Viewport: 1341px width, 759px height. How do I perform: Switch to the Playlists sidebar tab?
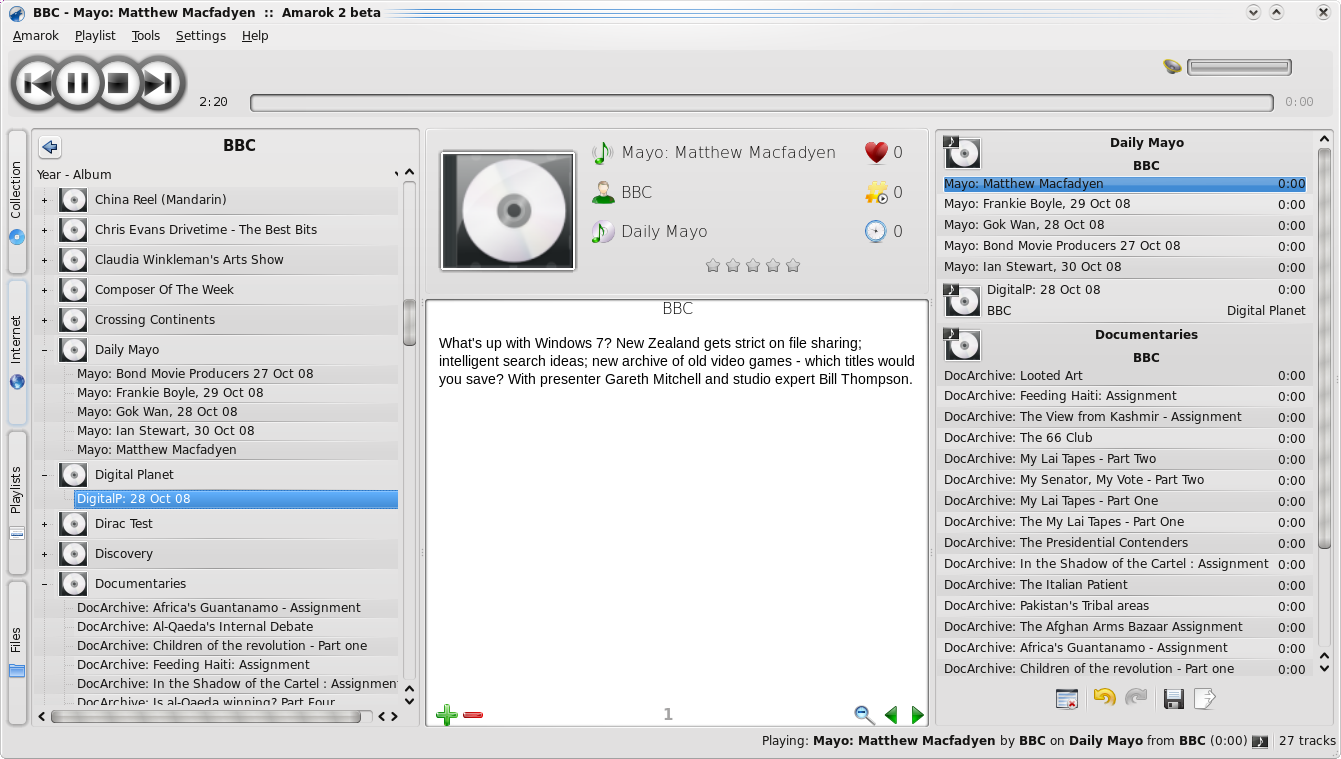coord(17,502)
